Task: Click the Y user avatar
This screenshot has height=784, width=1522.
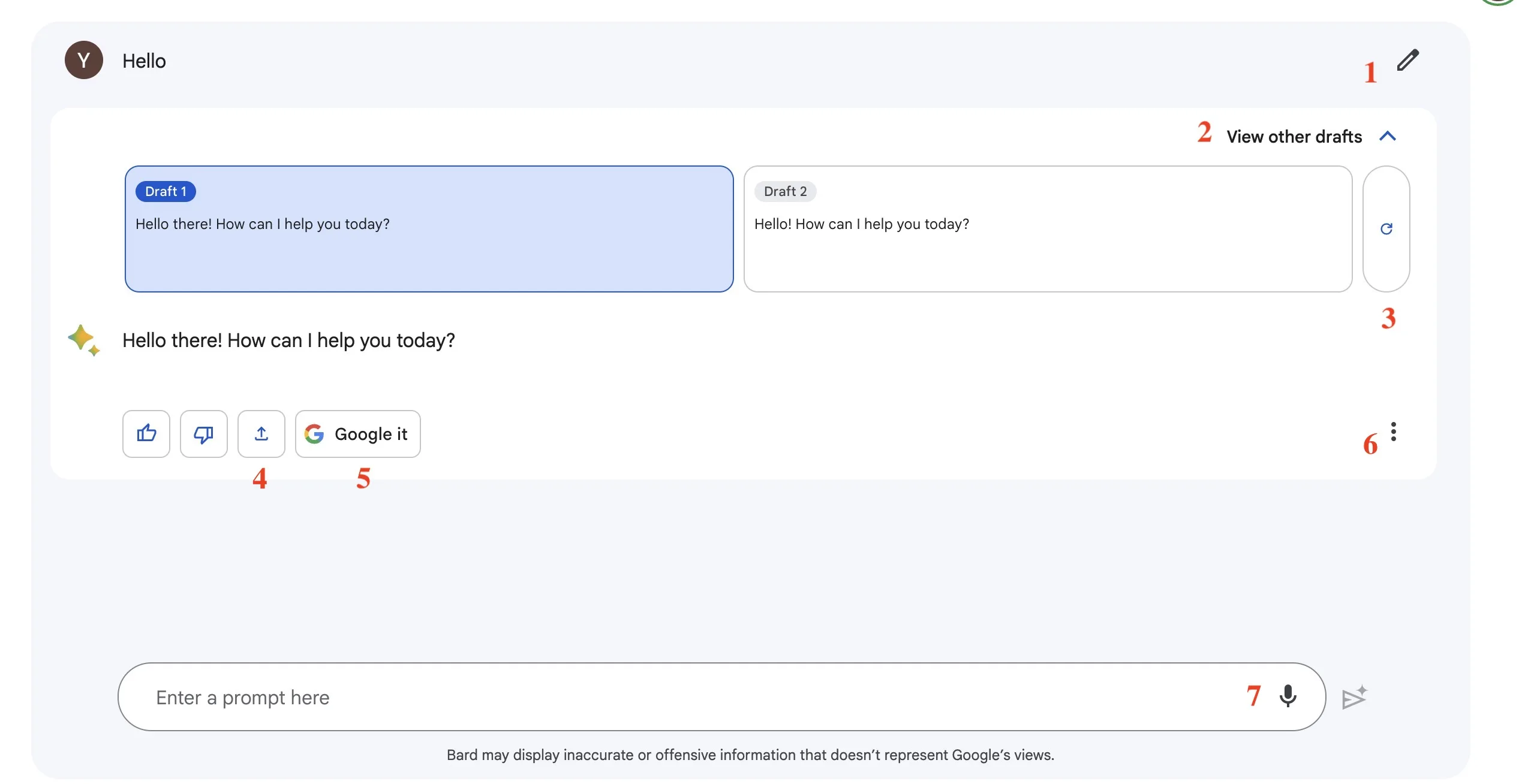Action: pyautogui.click(x=84, y=60)
